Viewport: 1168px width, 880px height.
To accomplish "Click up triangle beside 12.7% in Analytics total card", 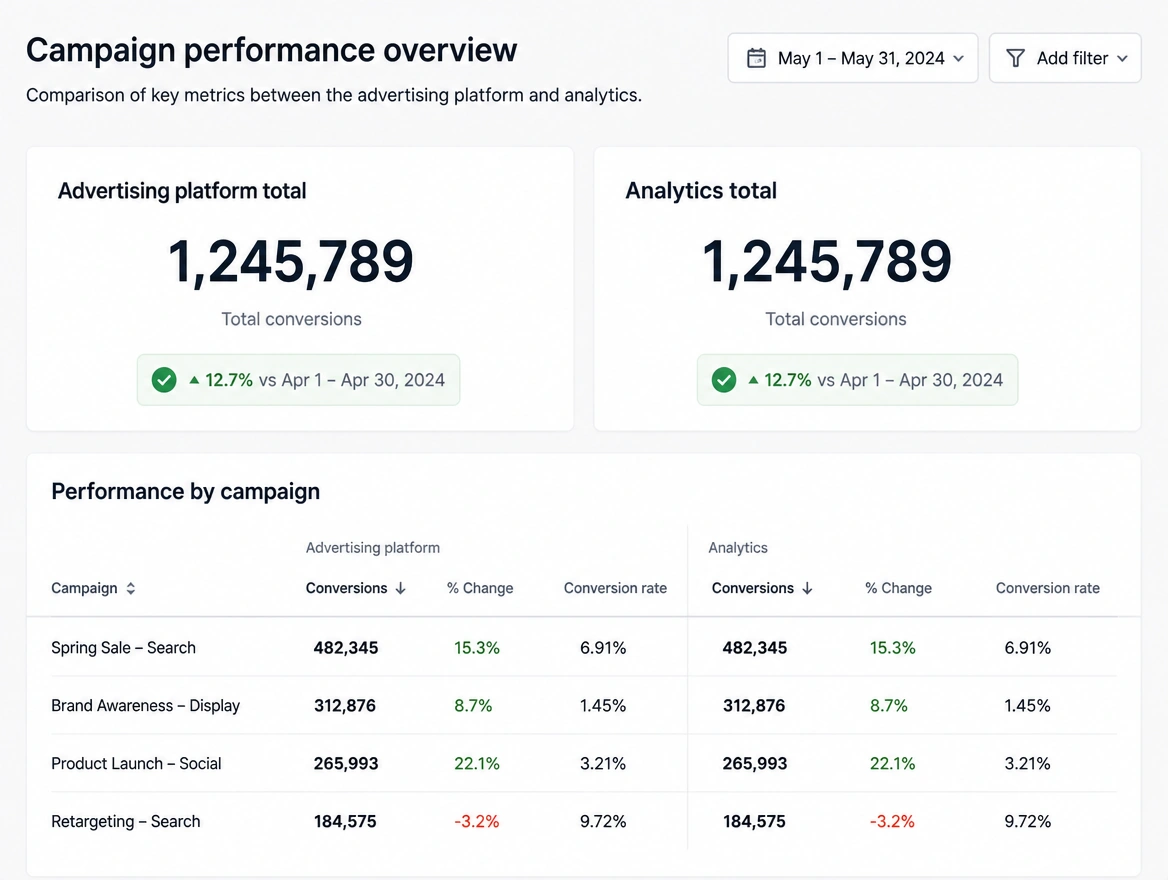I will pyautogui.click(x=754, y=380).
